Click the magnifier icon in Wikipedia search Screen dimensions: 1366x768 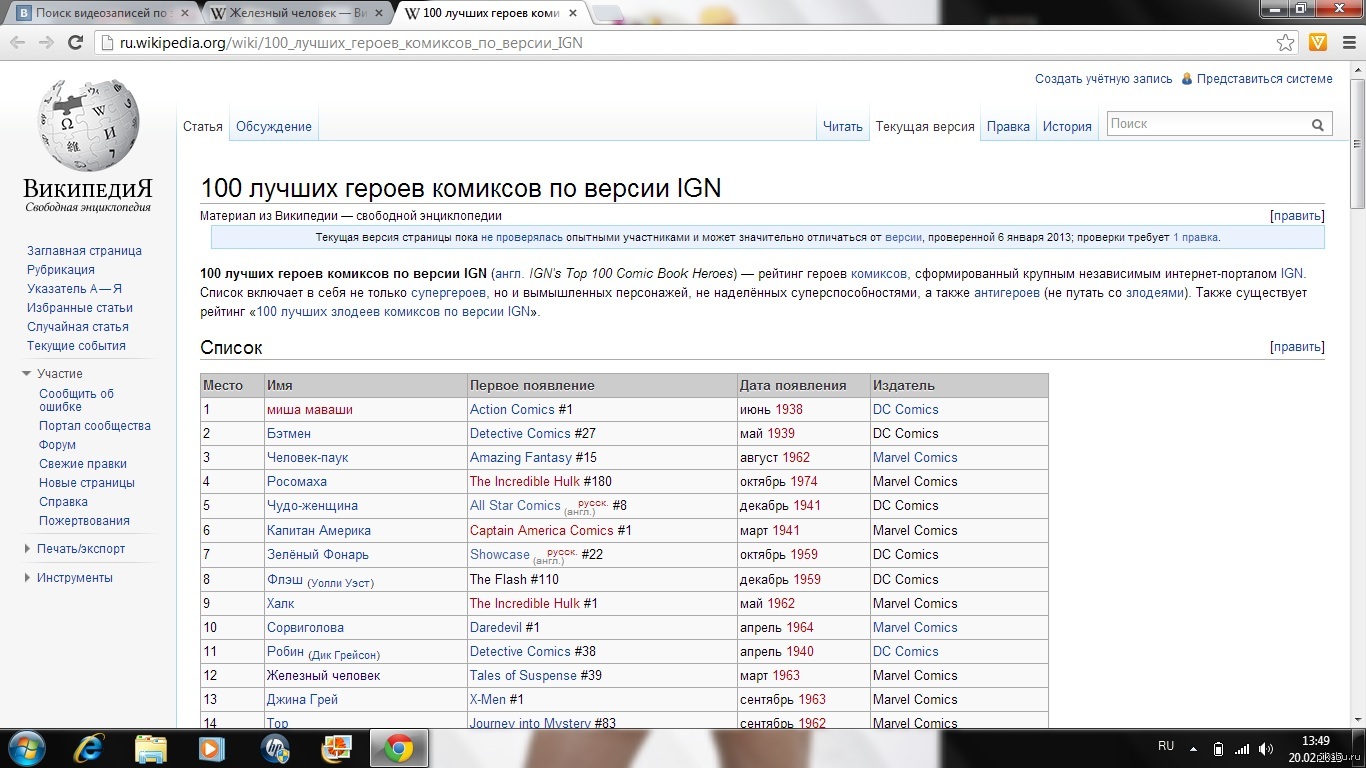click(1318, 125)
